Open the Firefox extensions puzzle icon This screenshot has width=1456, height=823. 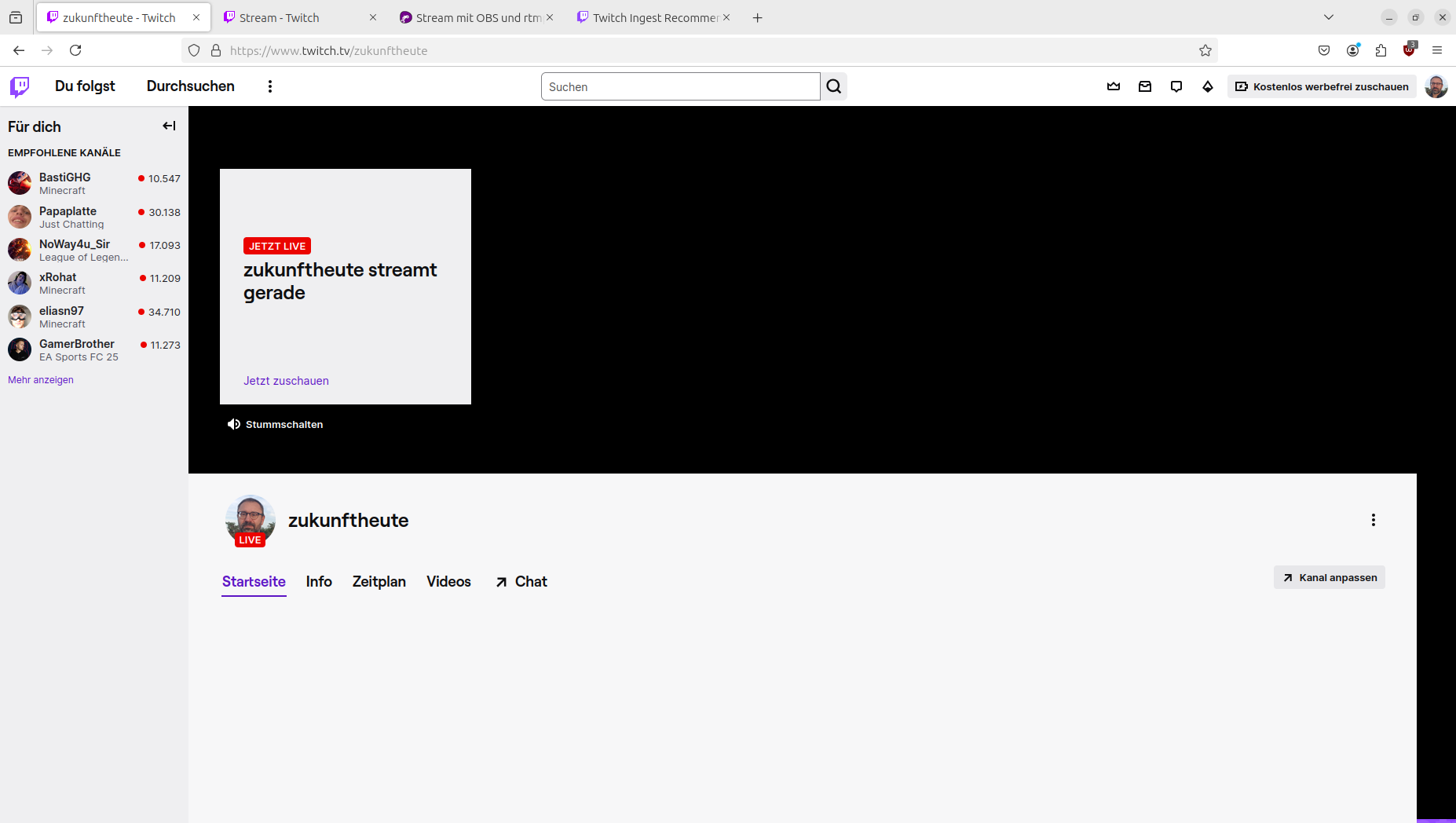[1381, 50]
